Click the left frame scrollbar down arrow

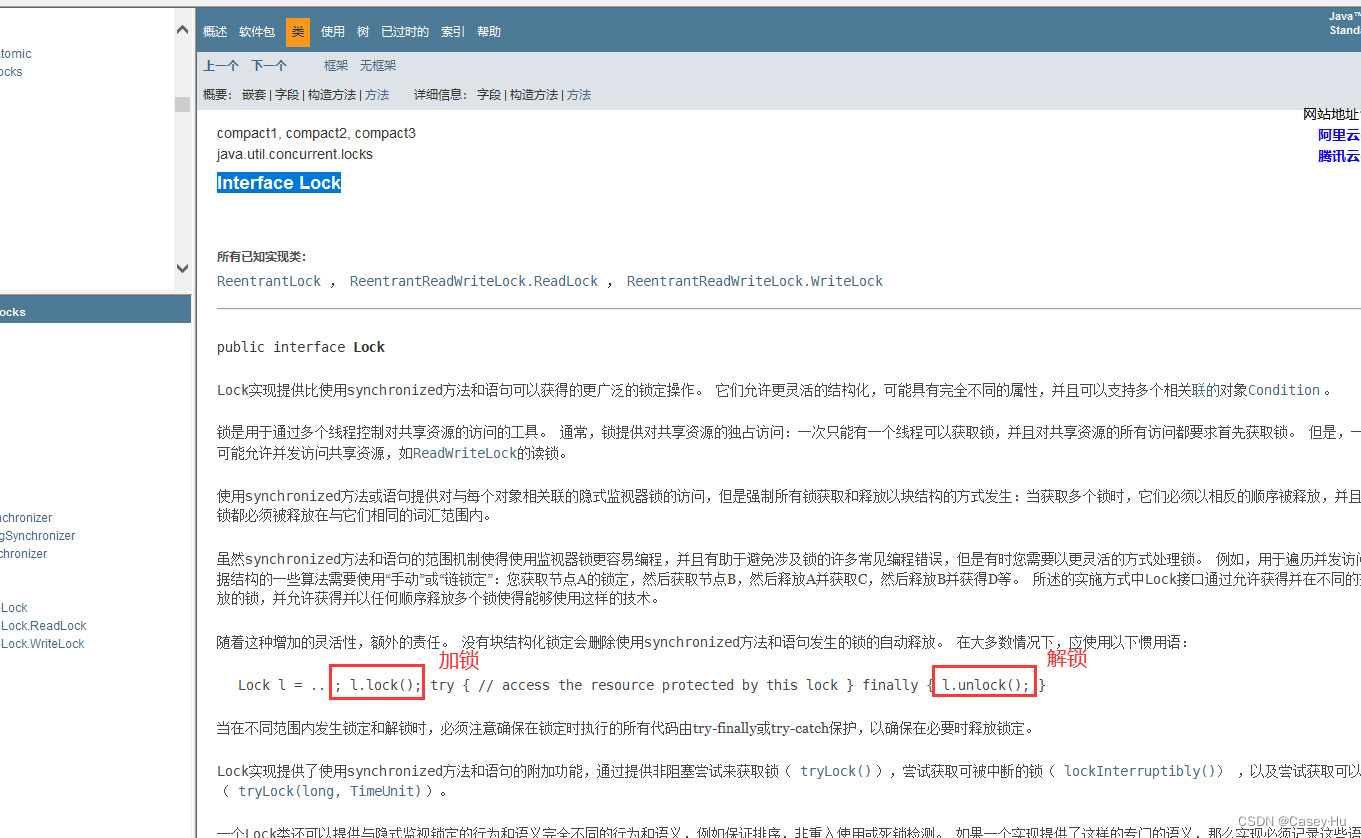(182, 268)
